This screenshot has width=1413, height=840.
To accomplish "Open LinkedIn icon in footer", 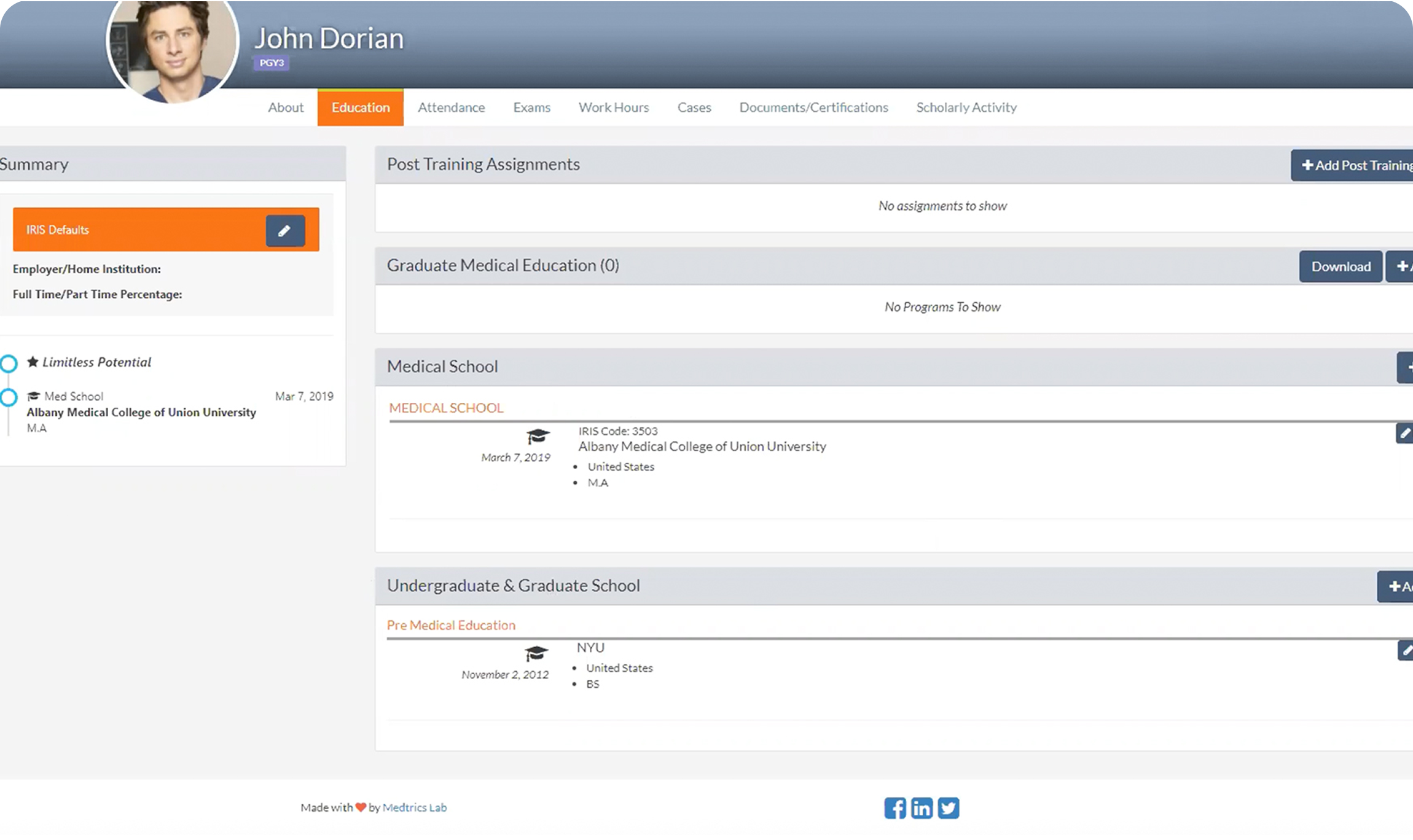I will pos(922,808).
